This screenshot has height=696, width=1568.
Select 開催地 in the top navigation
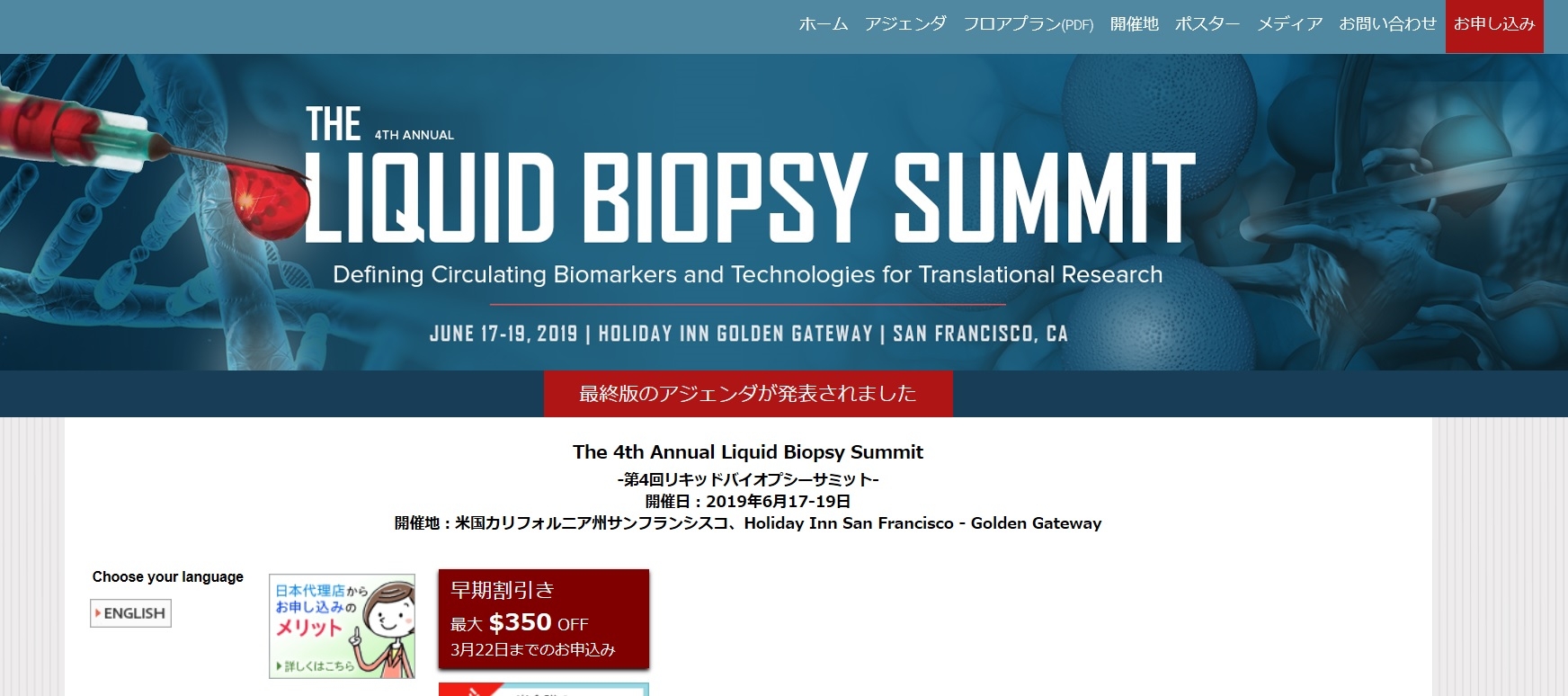click(x=1134, y=24)
